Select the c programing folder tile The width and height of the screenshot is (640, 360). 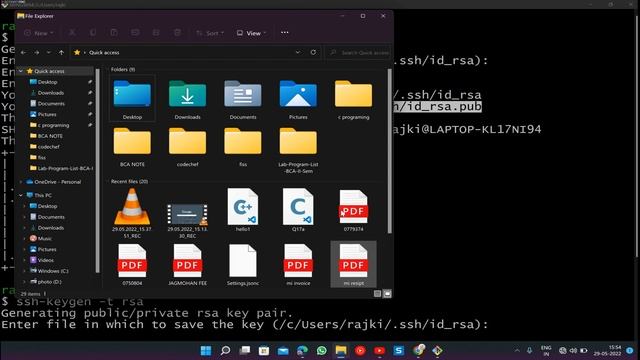point(353,99)
